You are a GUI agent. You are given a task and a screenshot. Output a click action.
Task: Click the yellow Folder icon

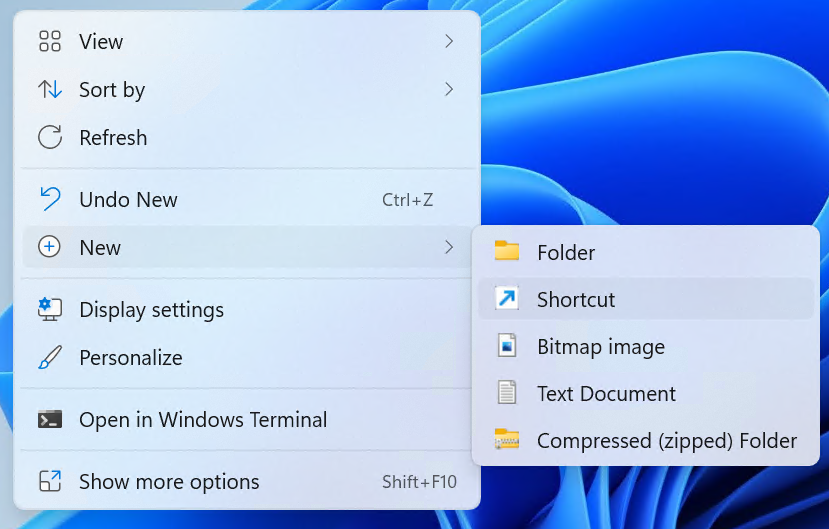pos(507,252)
